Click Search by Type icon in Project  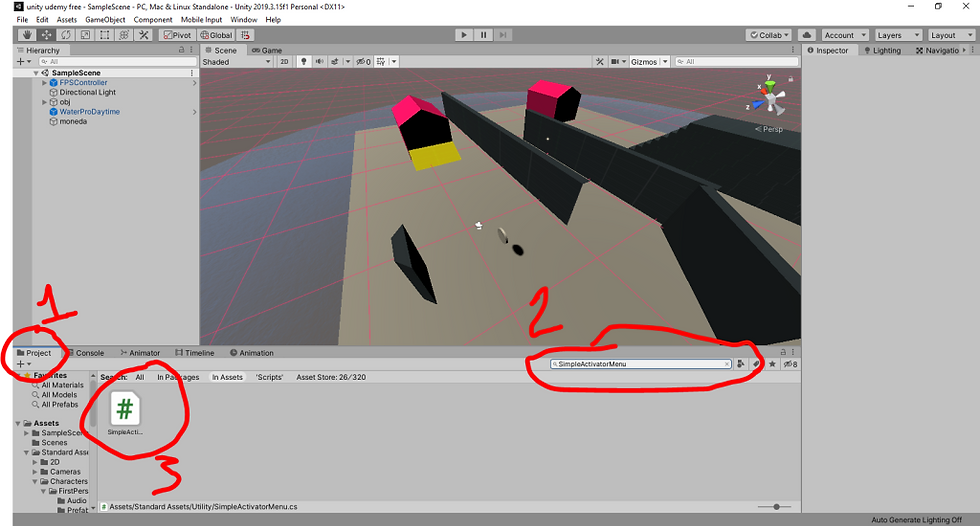(x=741, y=364)
